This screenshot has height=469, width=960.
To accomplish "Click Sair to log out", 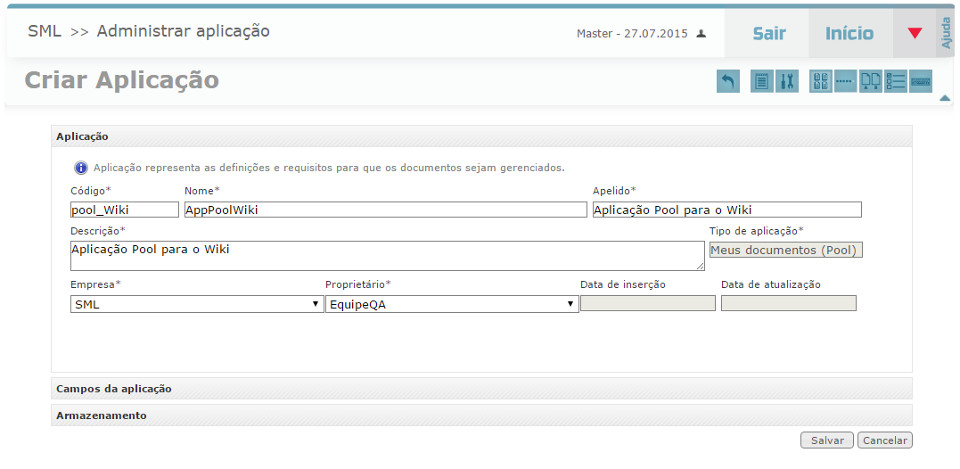I will coord(769,33).
